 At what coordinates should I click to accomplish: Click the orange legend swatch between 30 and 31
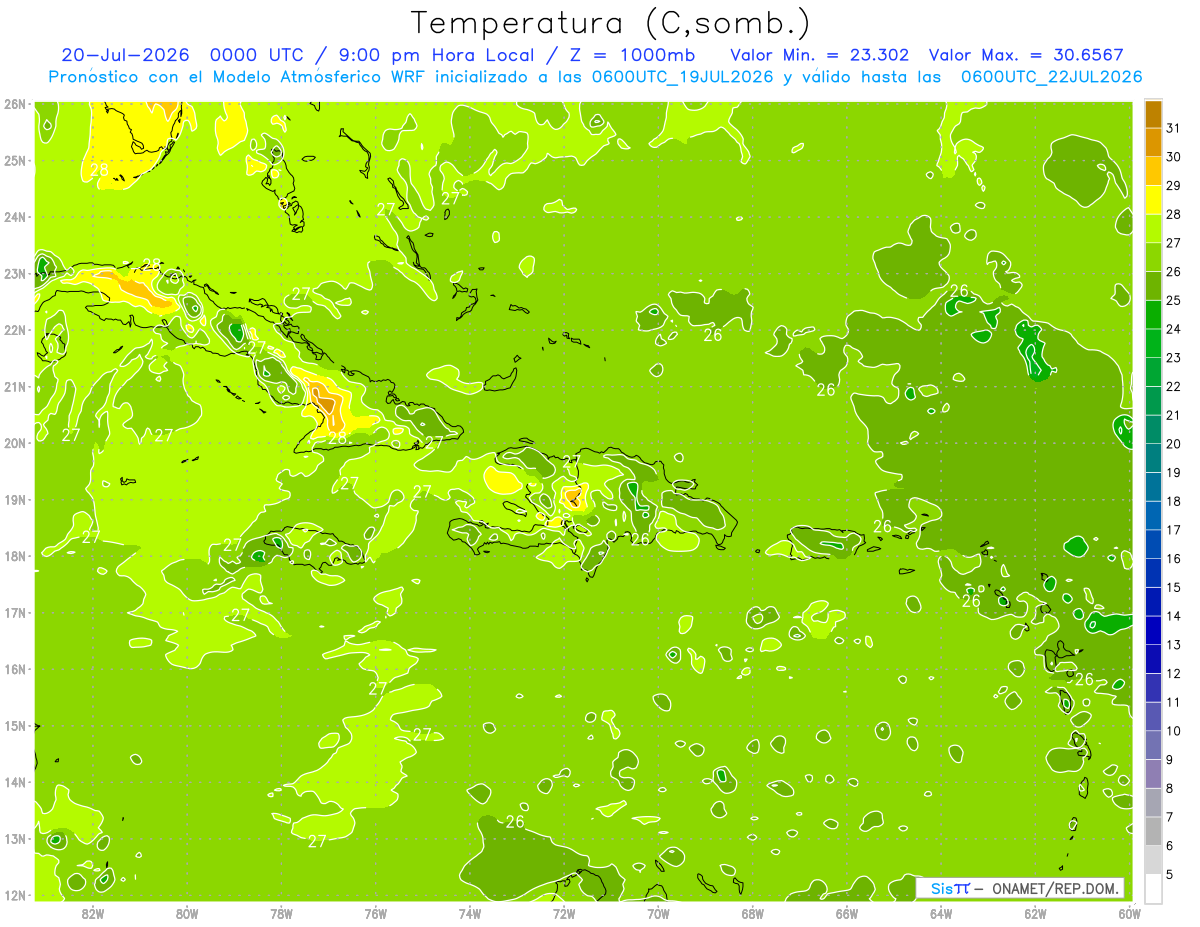(x=1153, y=143)
